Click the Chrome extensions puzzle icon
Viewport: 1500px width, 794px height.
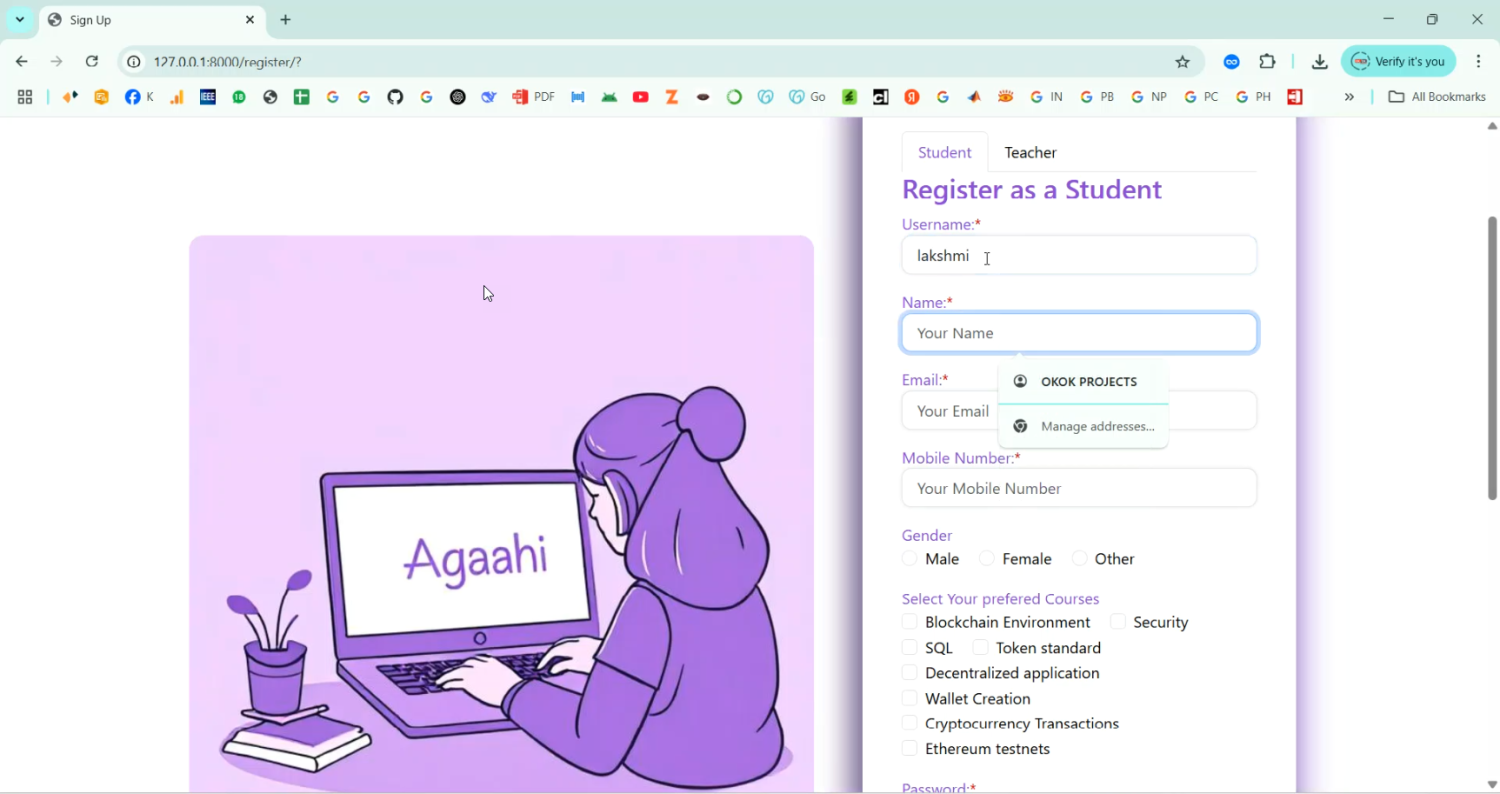tap(1267, 61)
